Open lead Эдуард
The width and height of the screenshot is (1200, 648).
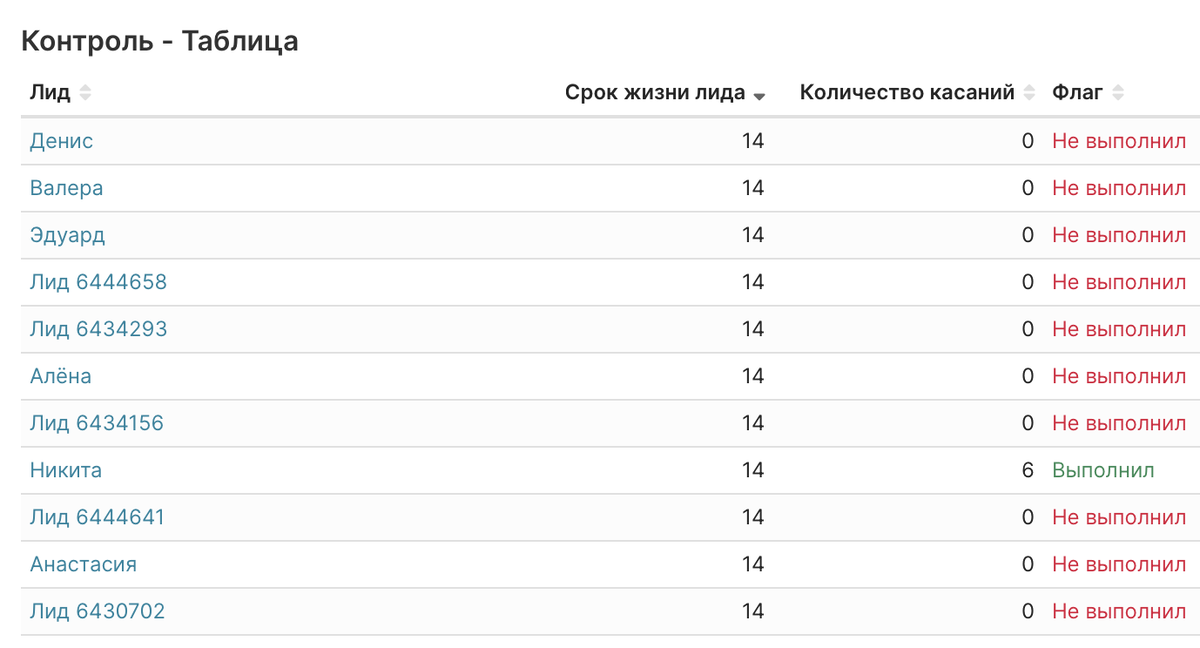tap(67, 235)
